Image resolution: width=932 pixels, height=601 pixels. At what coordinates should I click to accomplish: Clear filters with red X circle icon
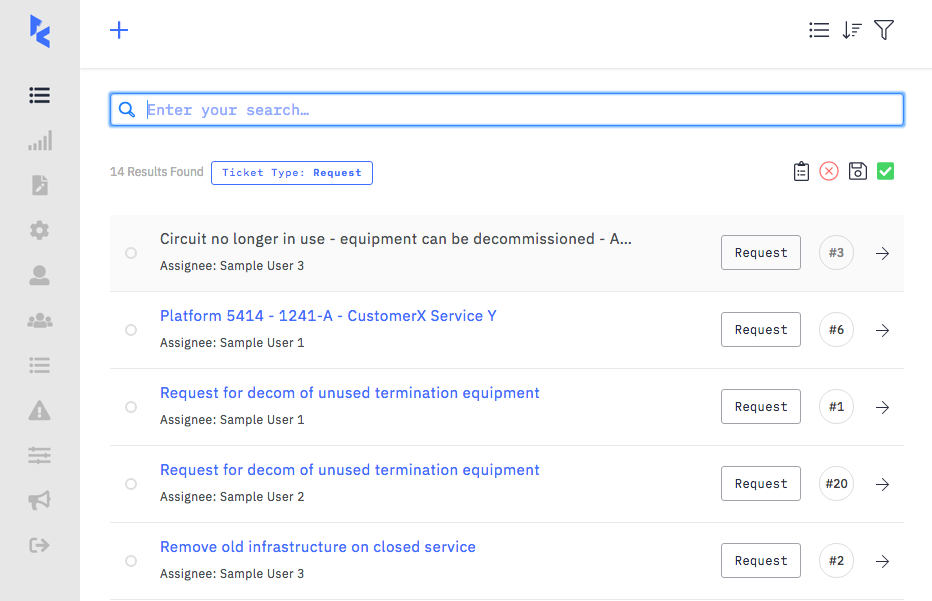(x=829, y=171)
